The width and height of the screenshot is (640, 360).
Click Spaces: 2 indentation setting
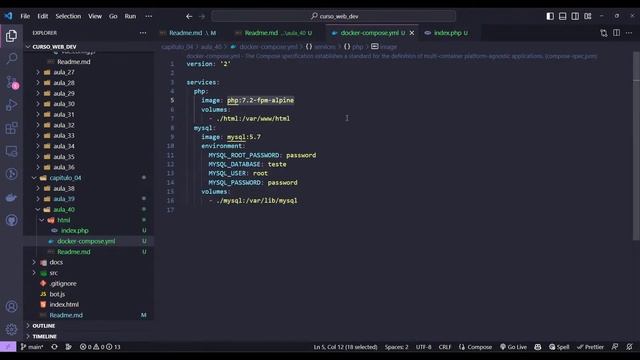[x=396, y=347]
